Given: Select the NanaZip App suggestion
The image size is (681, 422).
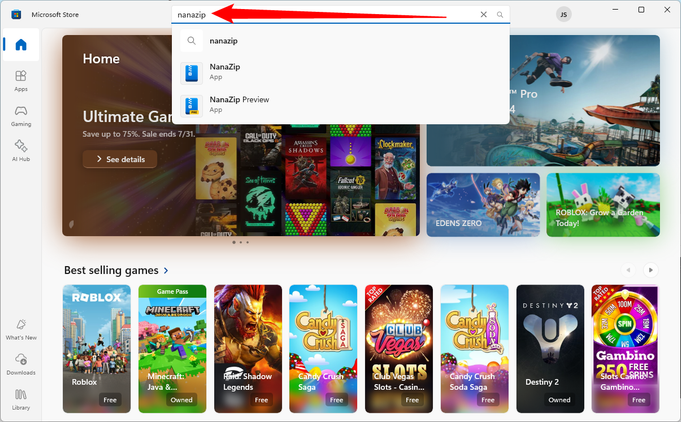Looking at the screenshot, I should (341, 72).
